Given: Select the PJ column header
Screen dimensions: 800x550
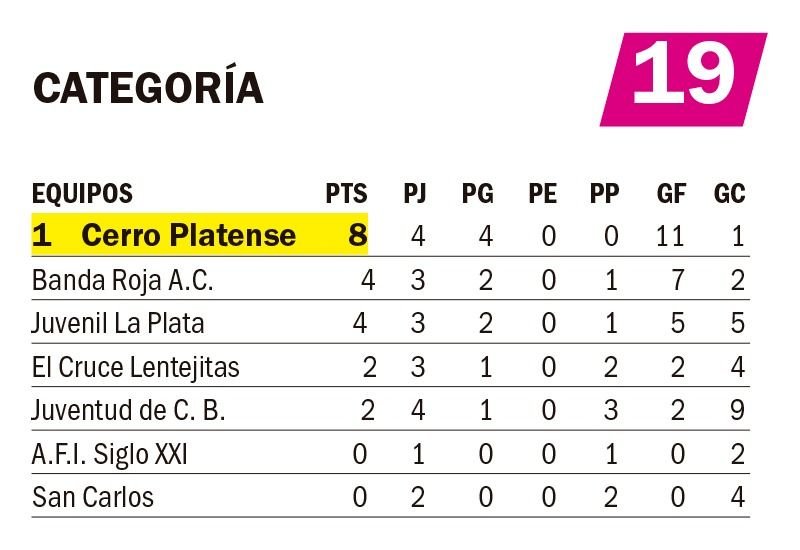Looking at the screenshot, I should (415, 194).
